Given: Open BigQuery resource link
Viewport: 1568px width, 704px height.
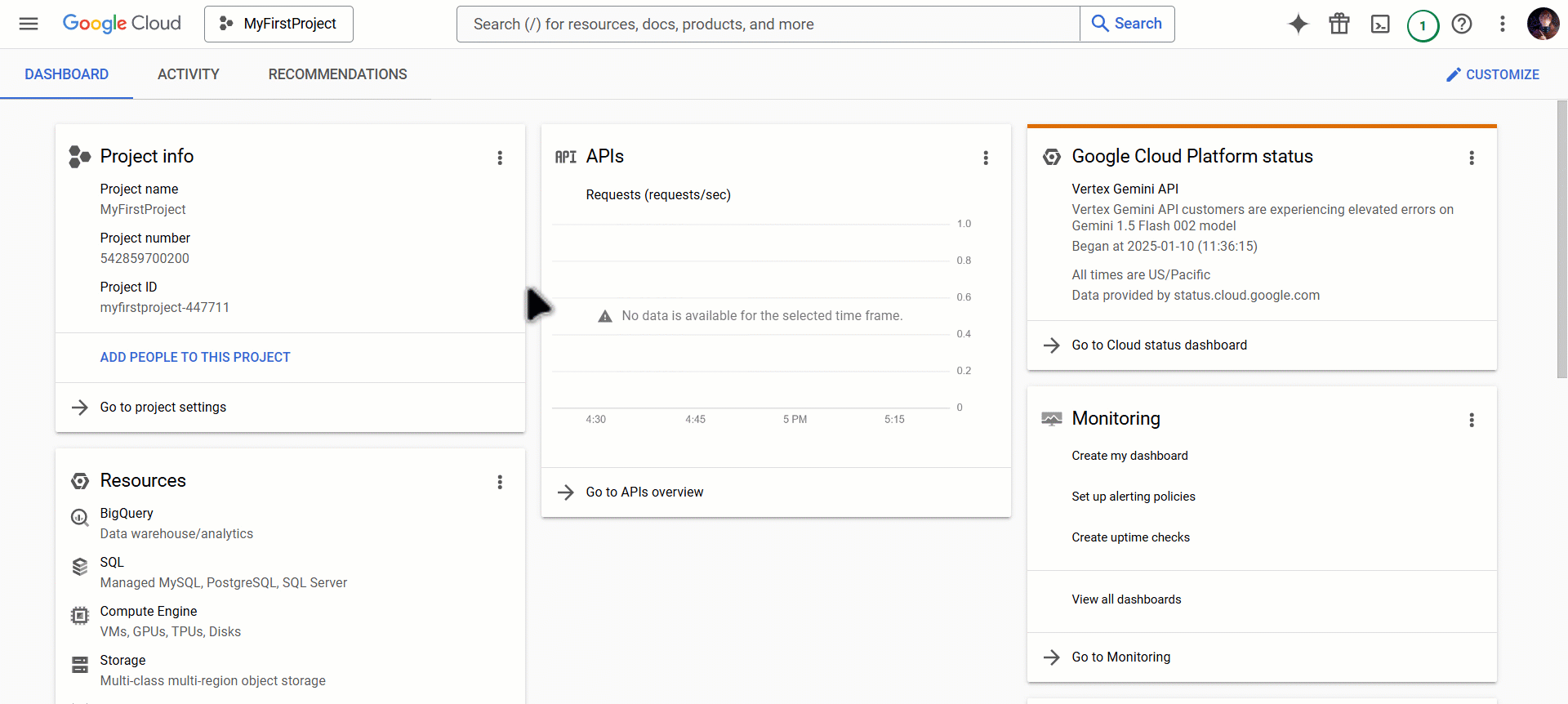Looking at the screenshot, I should (127, 513).
